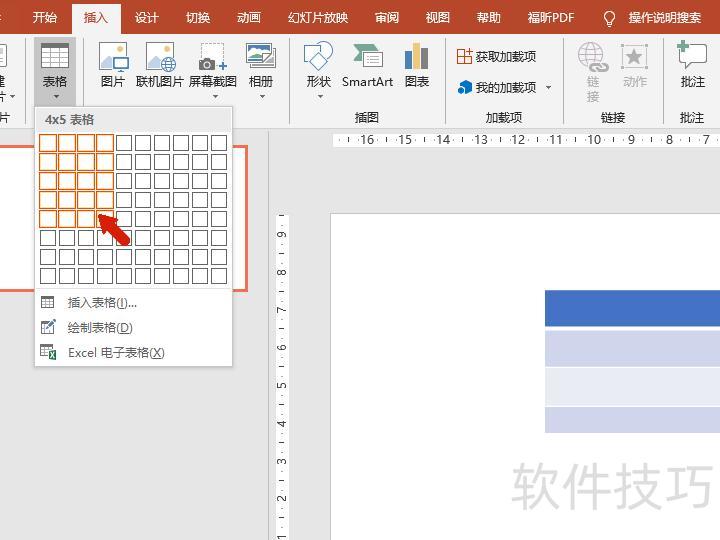Open the 设计 tab
Screen dimensions: 720x540
[146, 17]
